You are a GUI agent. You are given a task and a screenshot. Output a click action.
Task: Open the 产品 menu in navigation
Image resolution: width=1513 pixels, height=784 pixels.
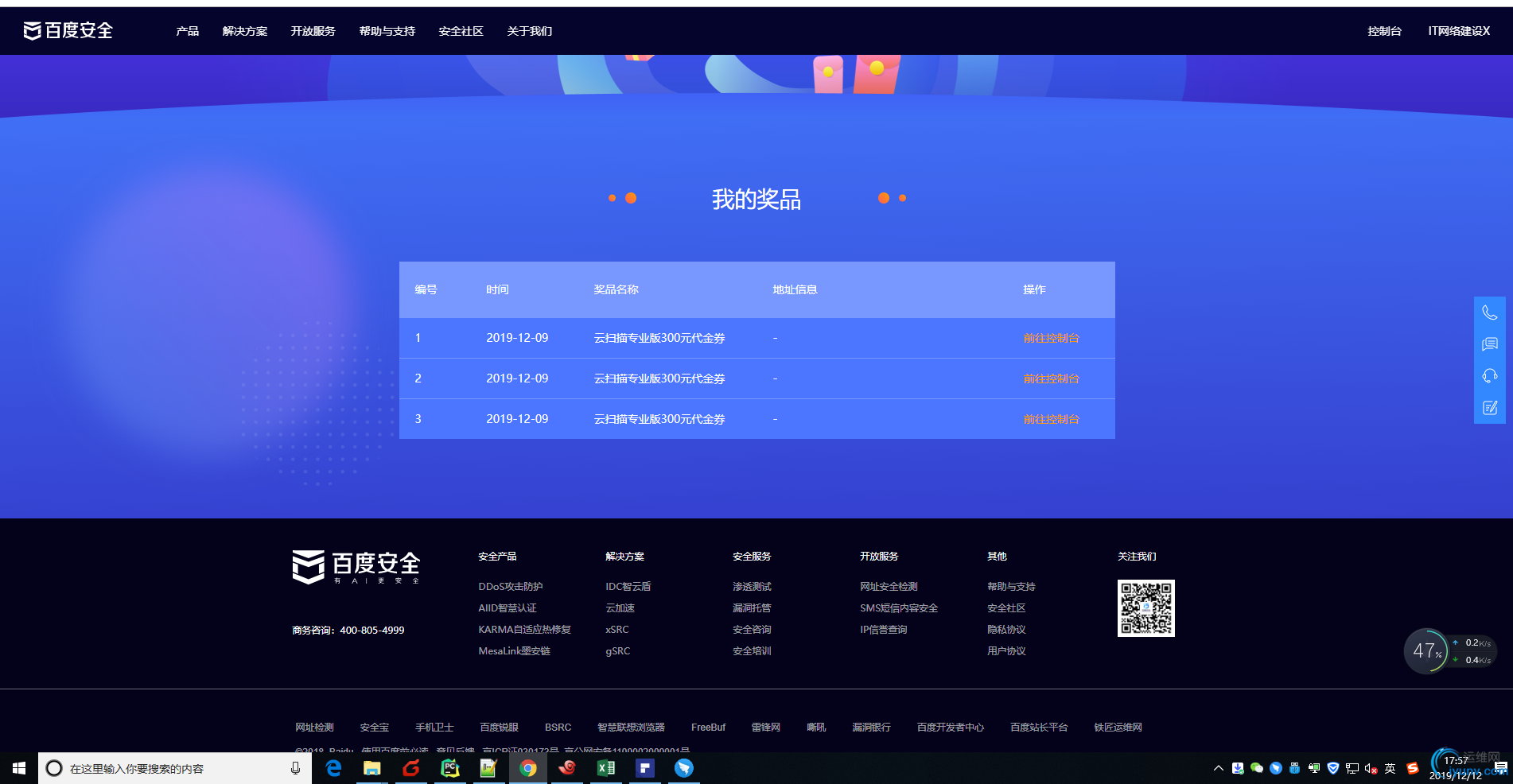[187, 30]
